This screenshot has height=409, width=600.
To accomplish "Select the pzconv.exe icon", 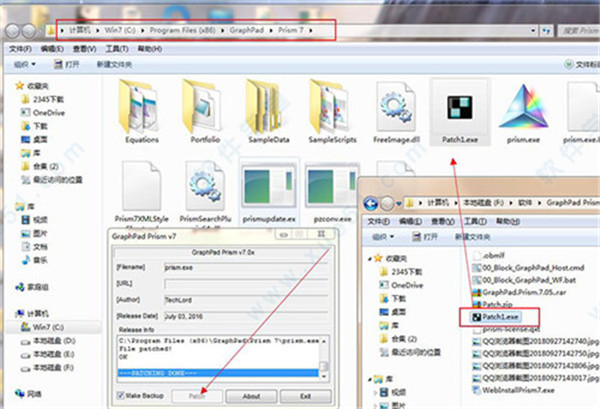I will tap(332, 186).
